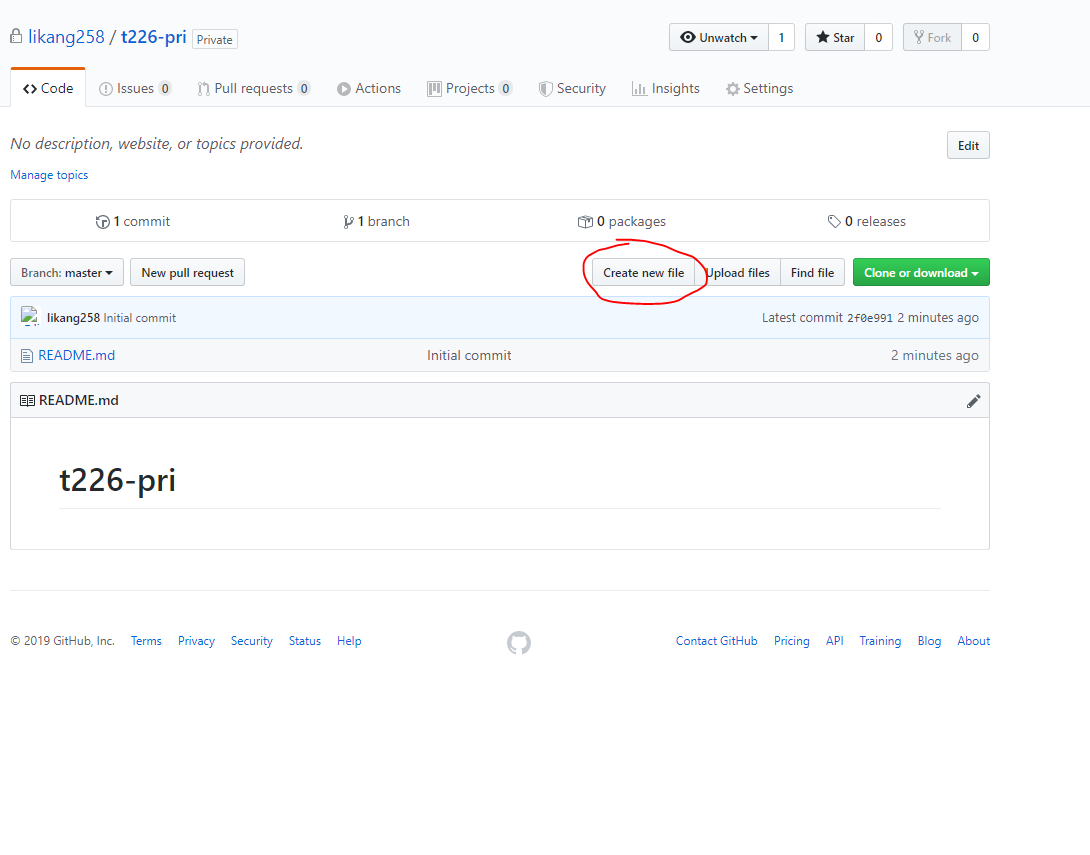Open the Projects tab
This screenshot has width=1090, height=855.
tap(469, 88)
